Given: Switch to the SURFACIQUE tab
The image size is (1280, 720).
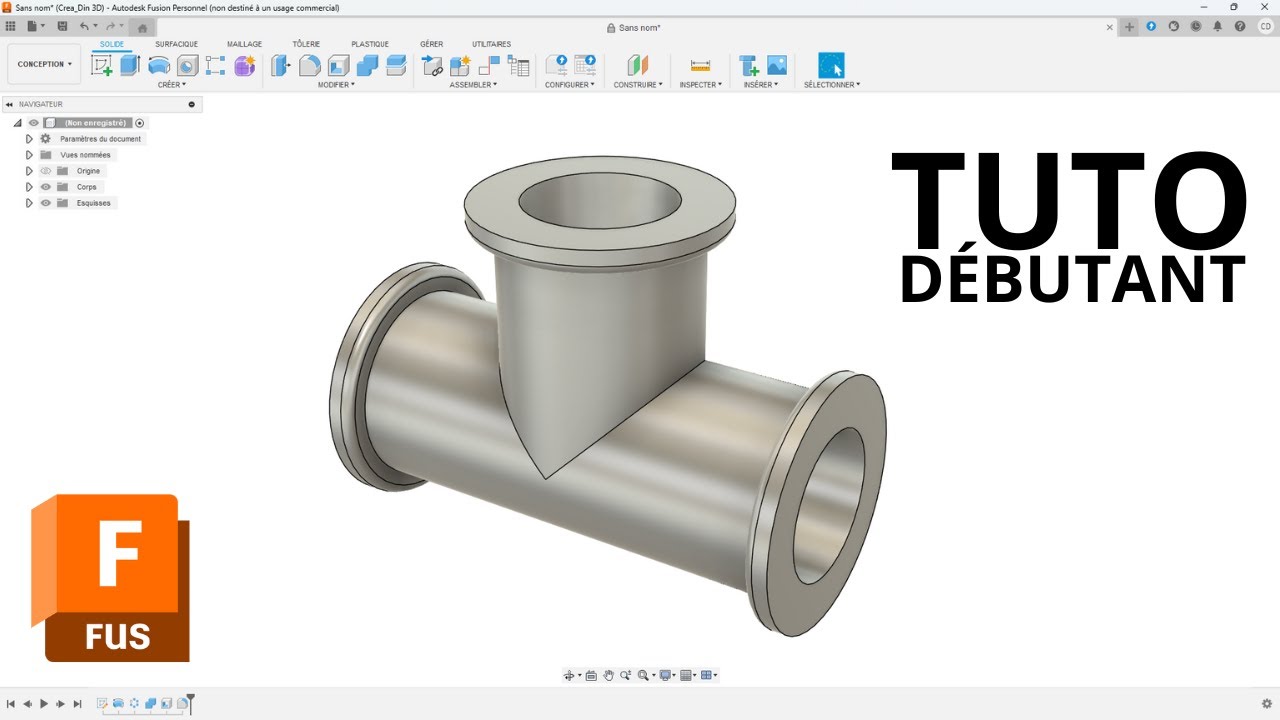Looking at the screenshot, I should pyautogui.click(x=175, y=44).
